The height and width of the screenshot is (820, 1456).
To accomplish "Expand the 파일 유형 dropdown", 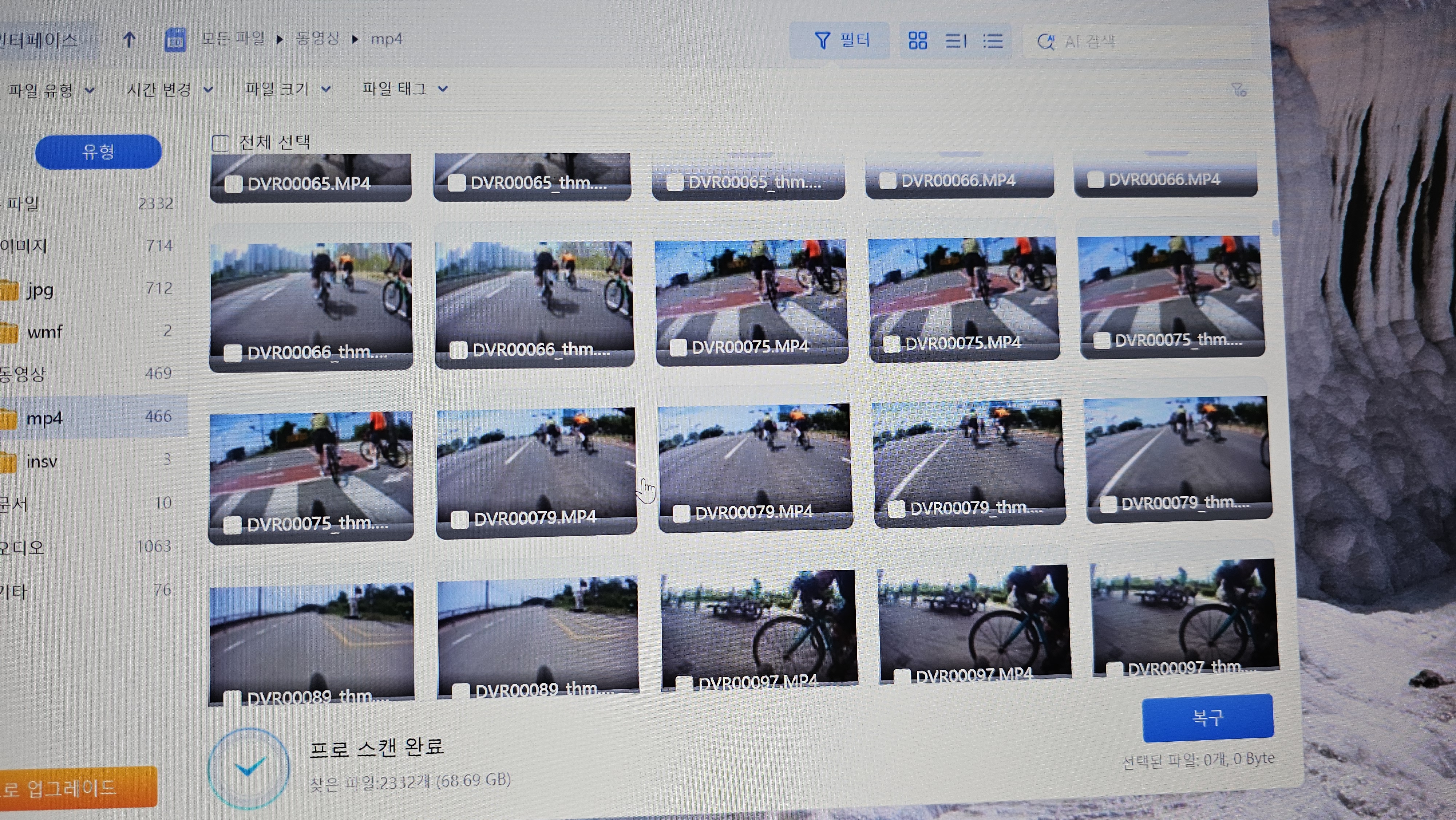I will [x=51, y=89].
